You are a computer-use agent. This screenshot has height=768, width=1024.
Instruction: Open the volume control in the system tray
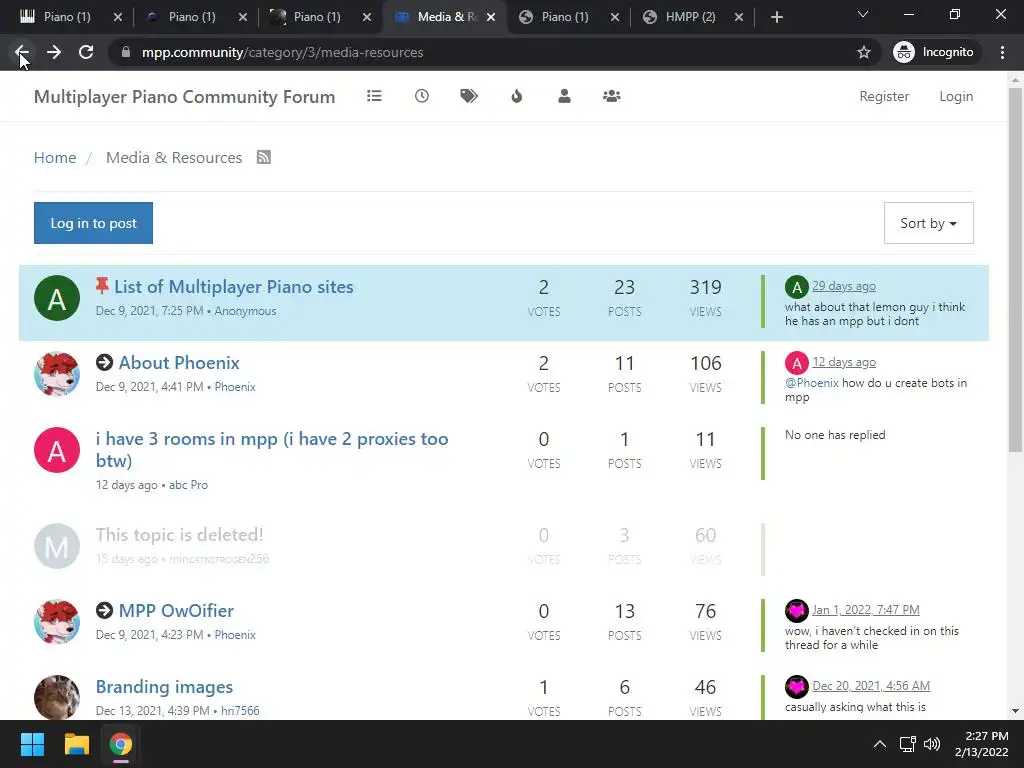[x=933, y=744]
